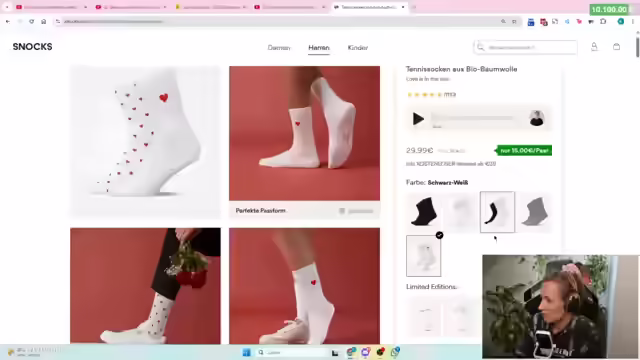Open the Herren menu
Image resolution: width=640 pixels, height=360 pixels.
[319, 48]
